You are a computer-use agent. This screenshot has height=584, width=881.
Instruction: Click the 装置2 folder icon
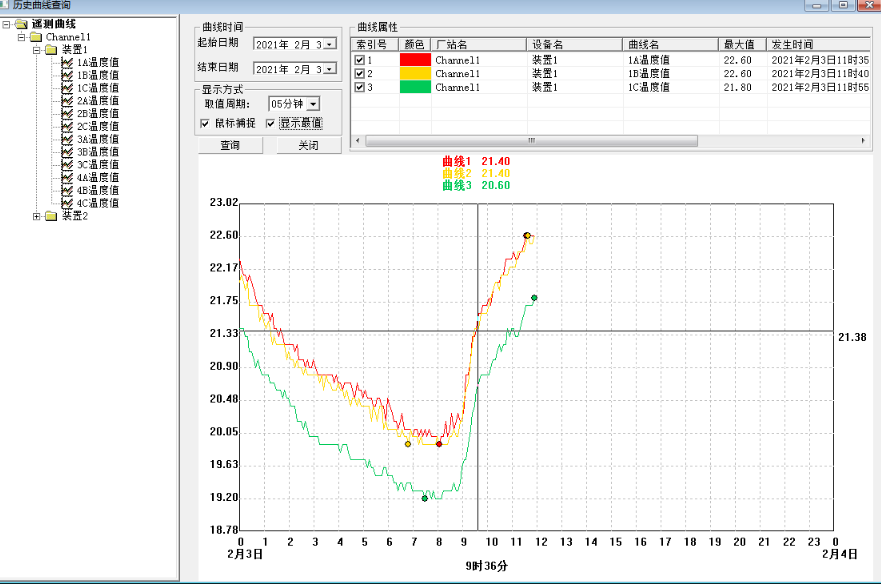pos(51,216)
